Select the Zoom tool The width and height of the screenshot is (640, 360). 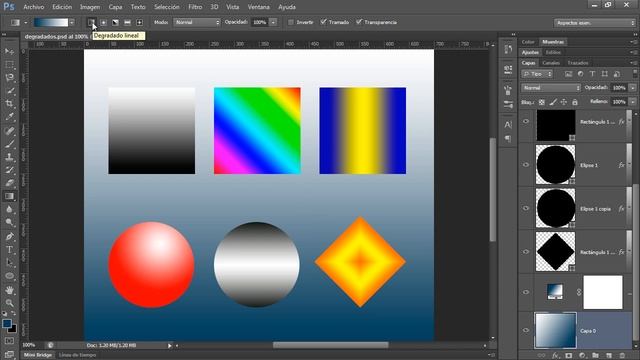(x=9, y=303)
